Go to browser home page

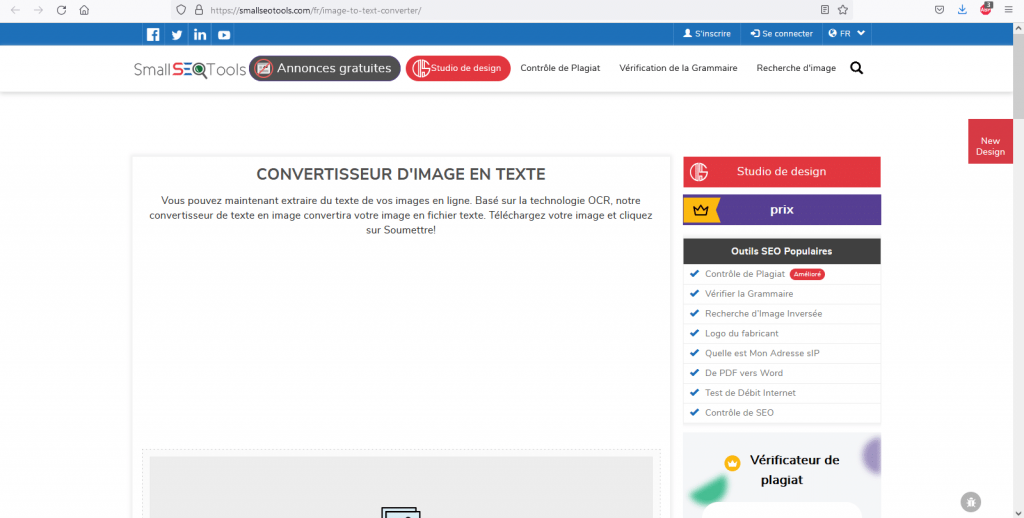(x=84, y=10)
